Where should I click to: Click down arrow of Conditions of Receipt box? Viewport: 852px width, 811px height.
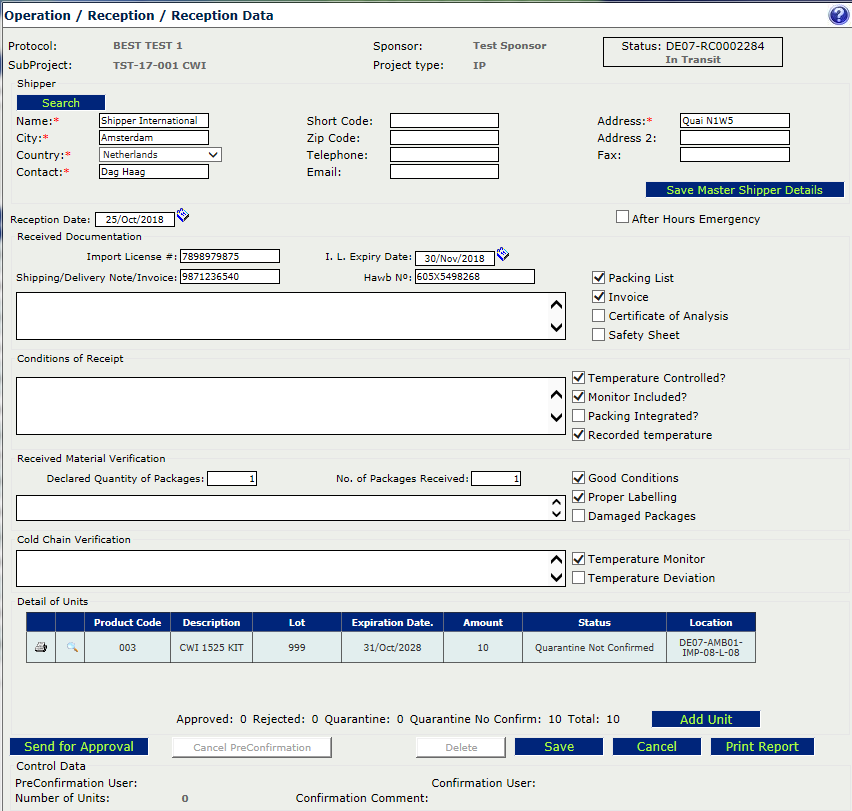point(556,417)
